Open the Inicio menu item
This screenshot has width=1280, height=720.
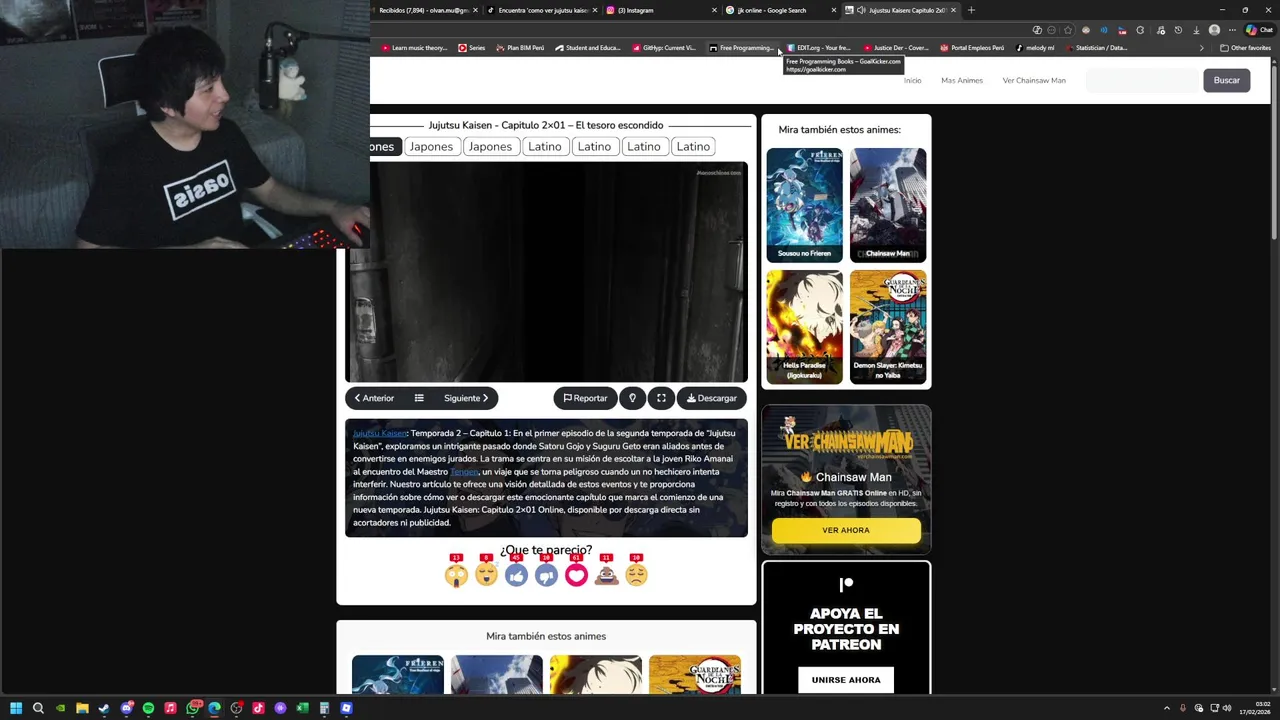click(913, 80)
